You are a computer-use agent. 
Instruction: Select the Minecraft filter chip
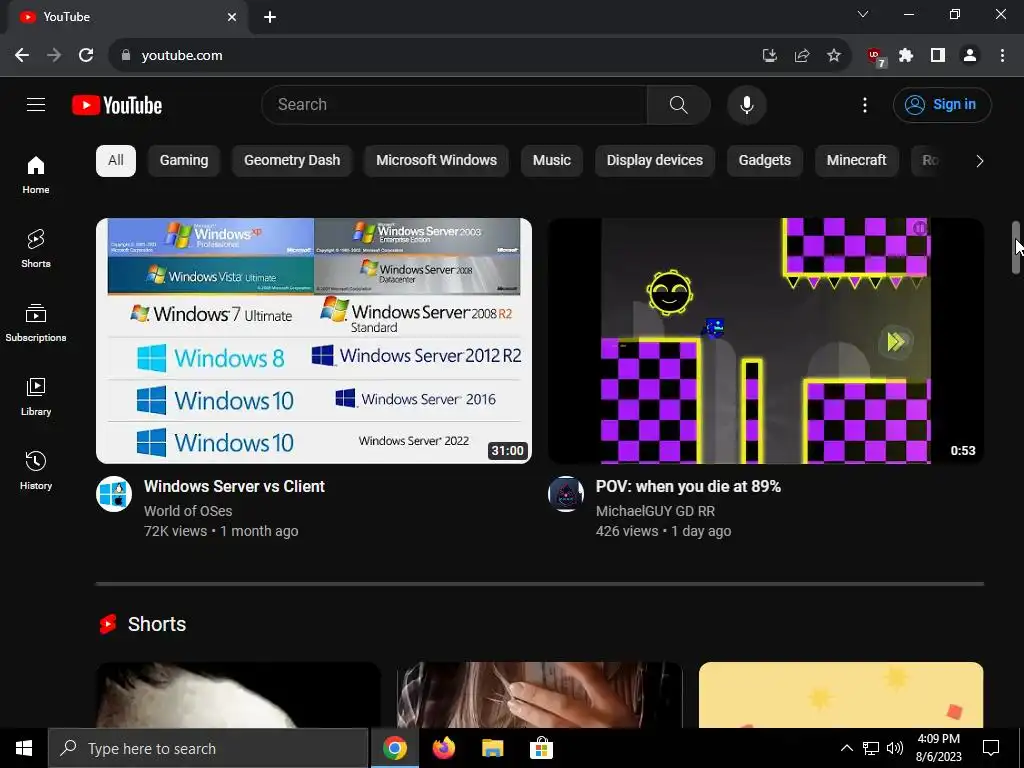857,161
